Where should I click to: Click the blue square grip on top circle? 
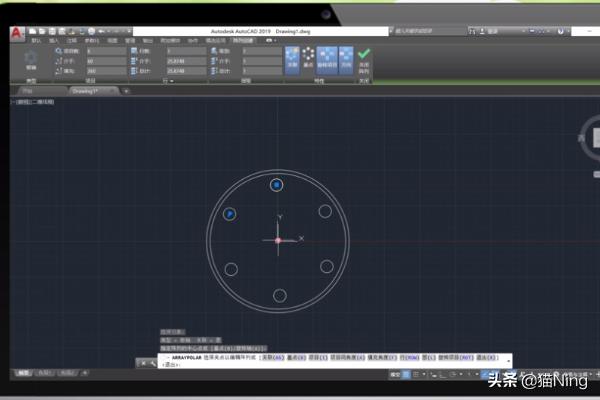(276, 185)
